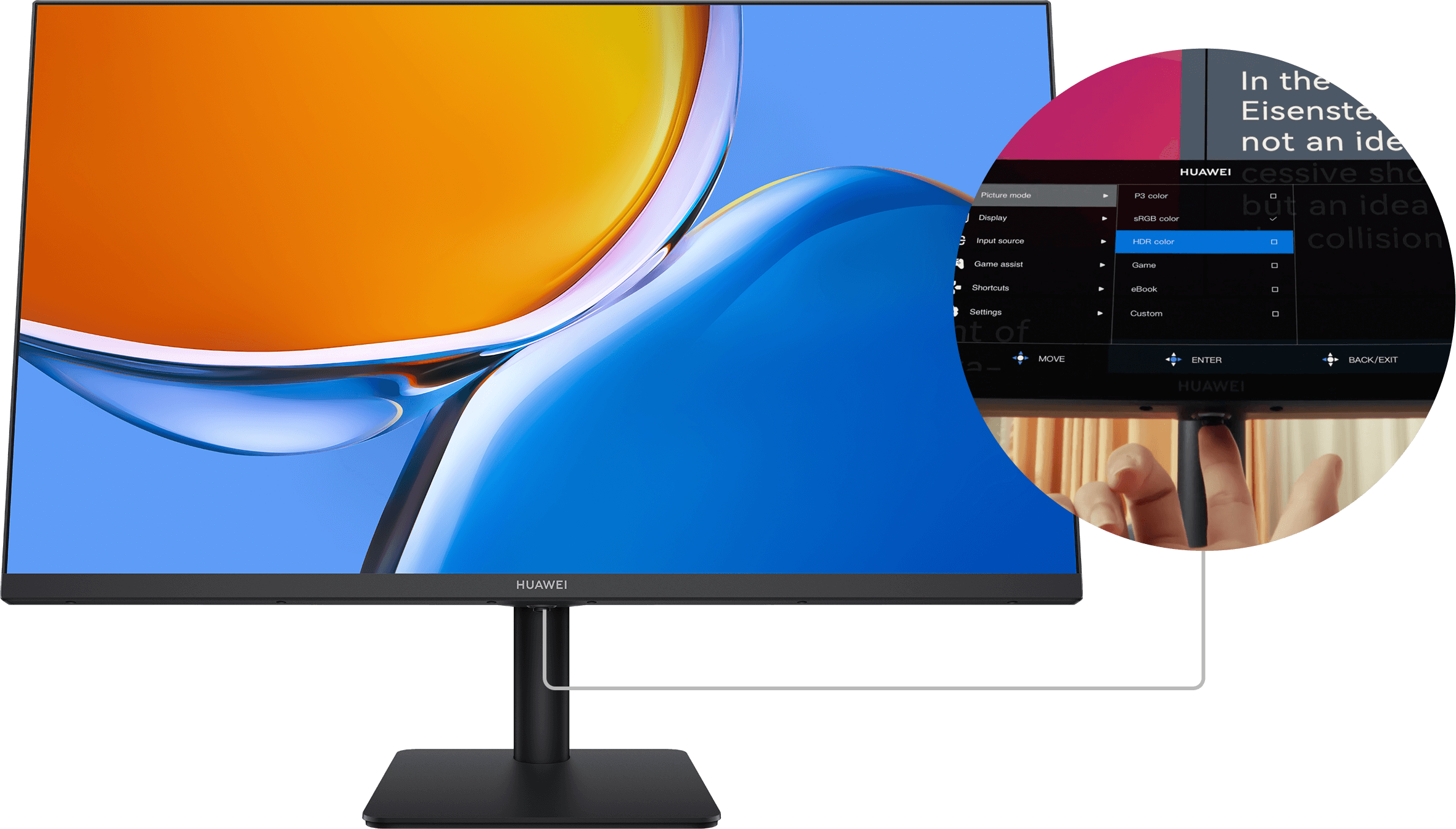The image size is (1456, 829).
Task: Toggle the sRGB color mode checkbox
Action: pyautogui.click(x=1273, y=218)
